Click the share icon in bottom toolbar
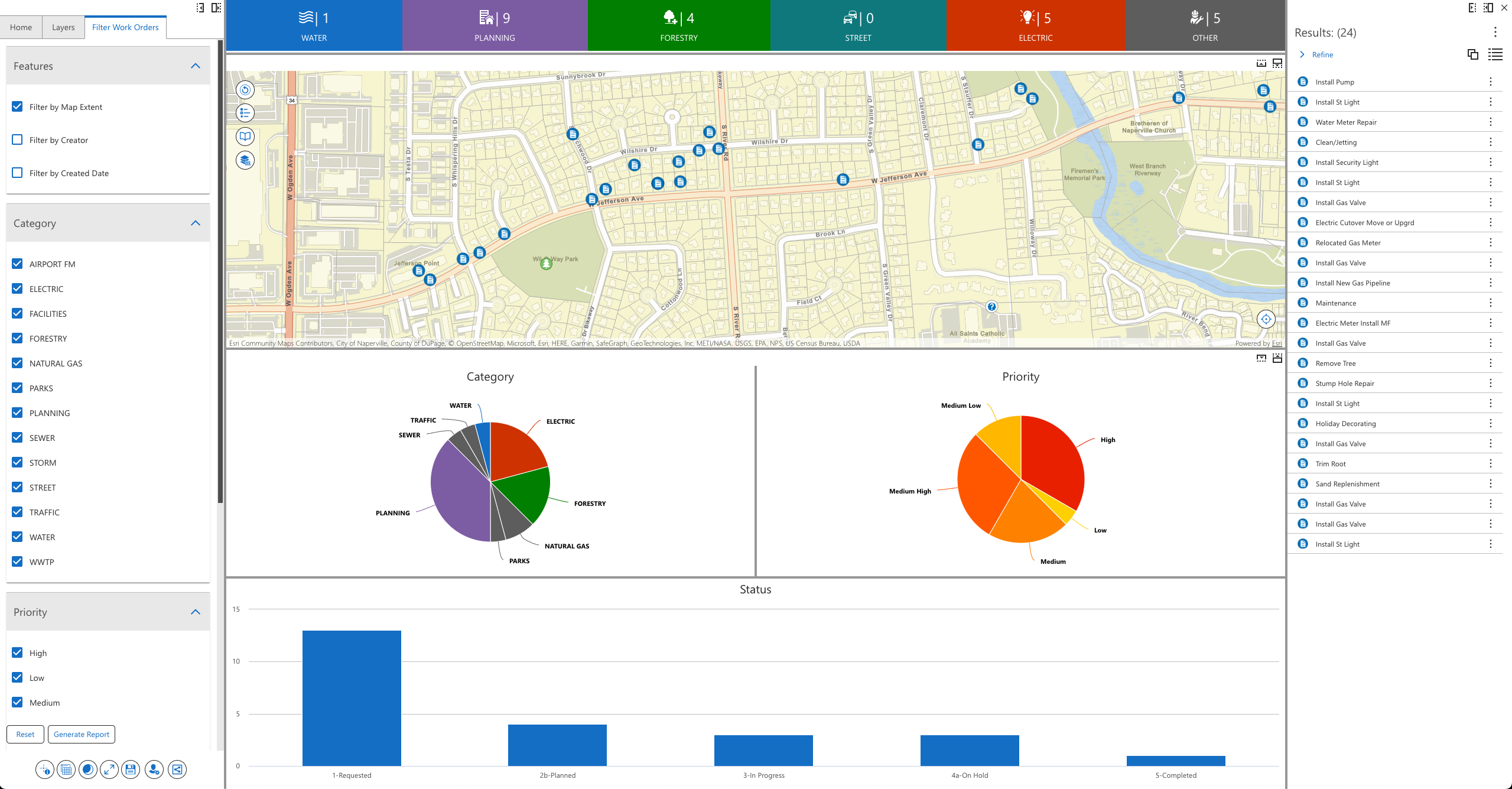Viewport: 1512px width, 789px height. pyautogui.click(x=177, y=769)
